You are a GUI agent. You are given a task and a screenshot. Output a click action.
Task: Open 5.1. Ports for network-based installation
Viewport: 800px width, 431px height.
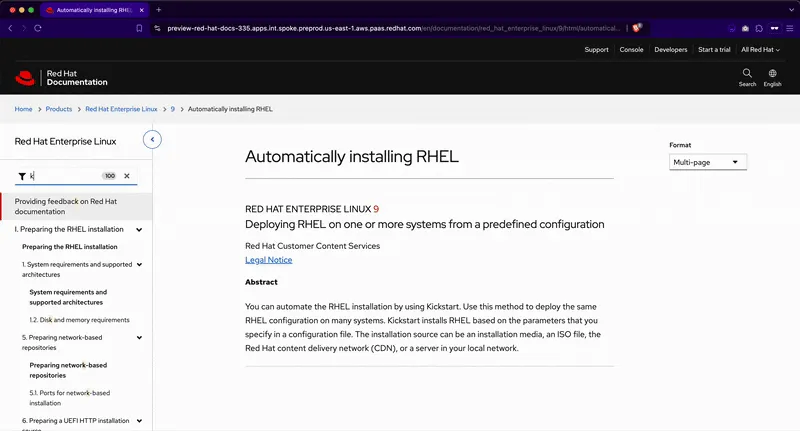click(x=69, y=398)
